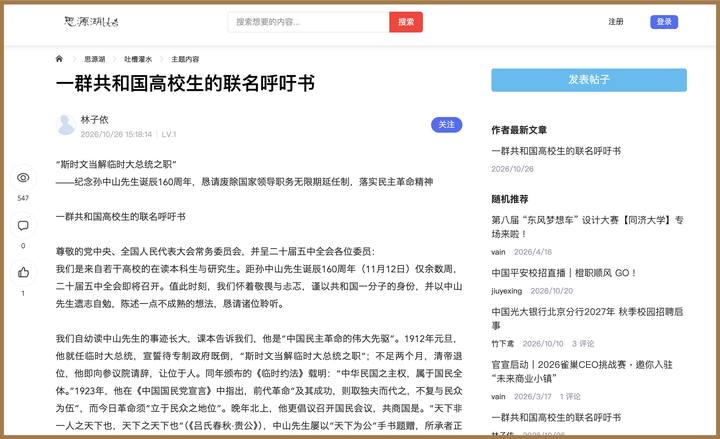Click the 发表帖子 button
The image size is (720, 439).
pos(589,80)
